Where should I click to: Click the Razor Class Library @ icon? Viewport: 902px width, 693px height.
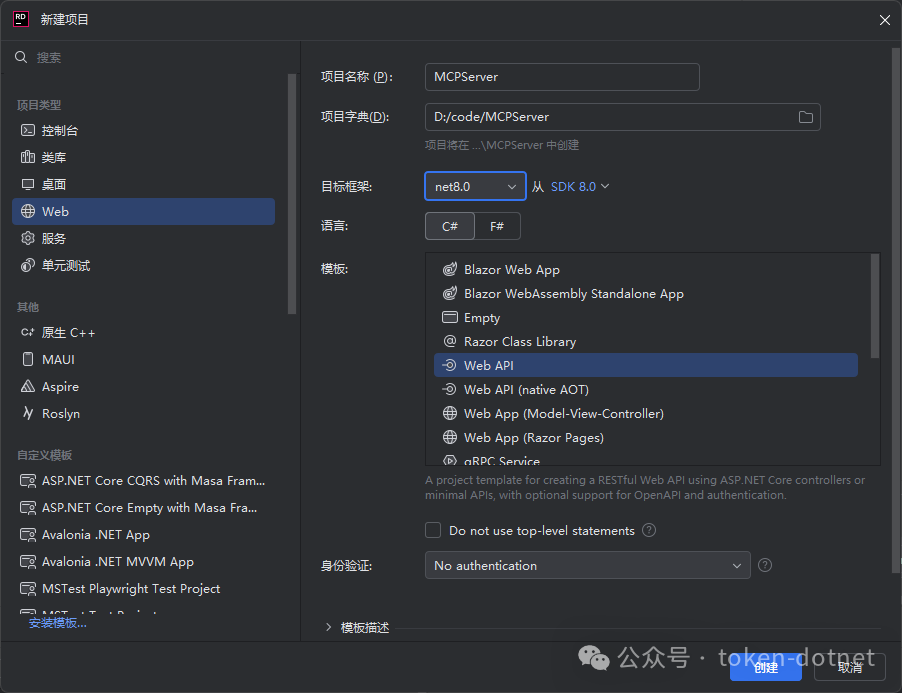(x=450, y=341)
